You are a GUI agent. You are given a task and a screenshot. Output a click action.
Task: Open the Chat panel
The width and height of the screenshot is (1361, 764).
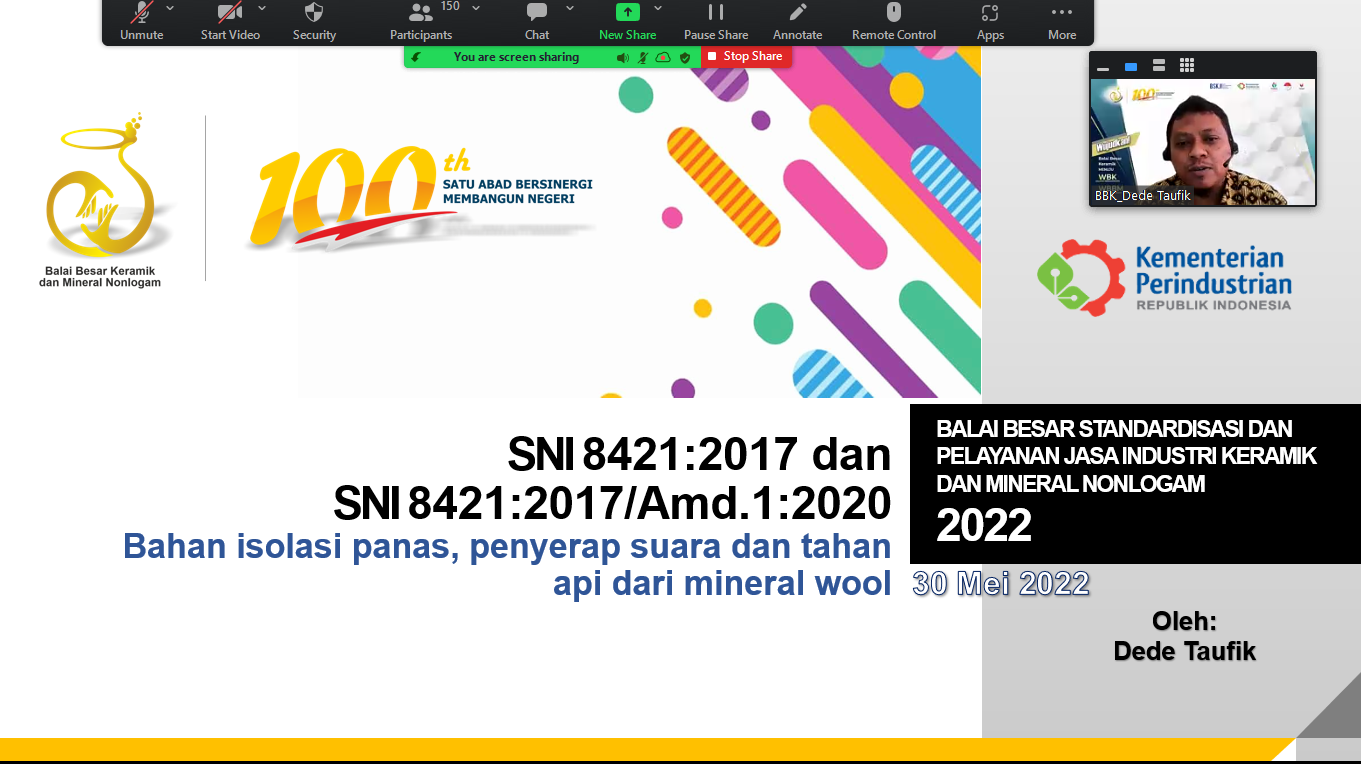pos(537,22)
